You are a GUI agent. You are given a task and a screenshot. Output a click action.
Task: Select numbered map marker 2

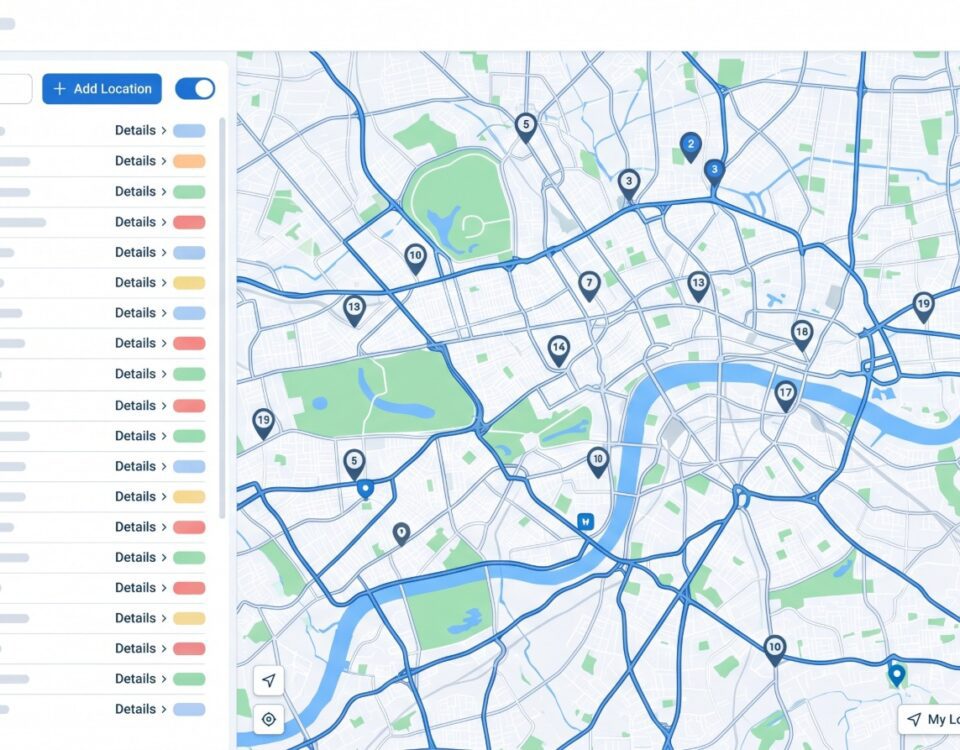click(x=691, y=146)
